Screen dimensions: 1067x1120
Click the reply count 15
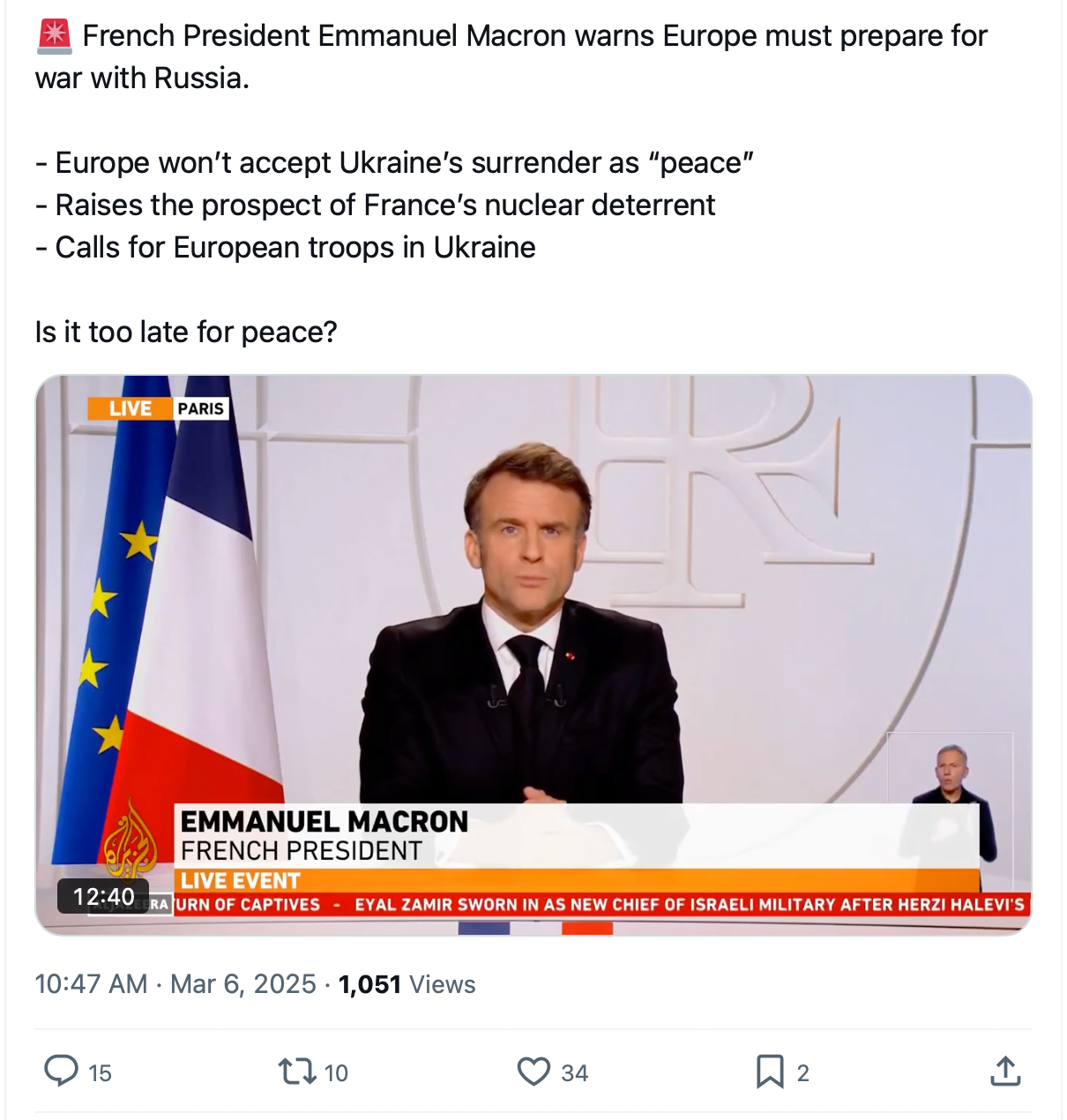[100, 1073]
